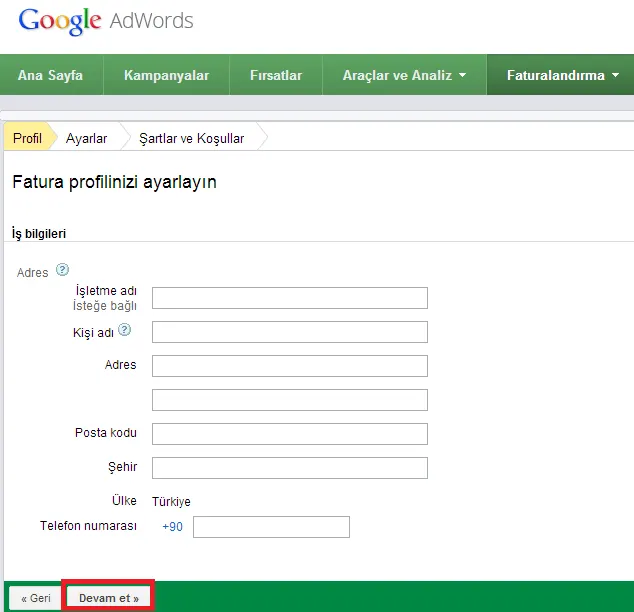Viewport: 634px width, 612px height.
Task: Expand the Faturalandırma dropdown arrow
Action: [615, 75]
